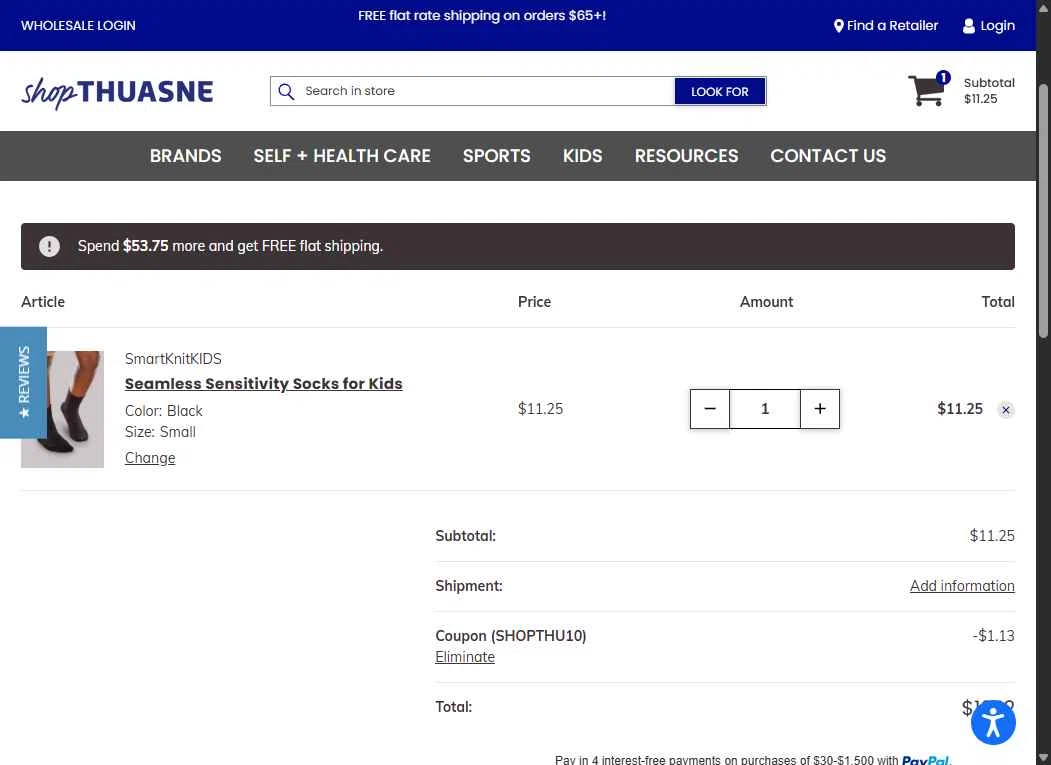
Task: Click Add information for shipment
Action: click(962, 586)
